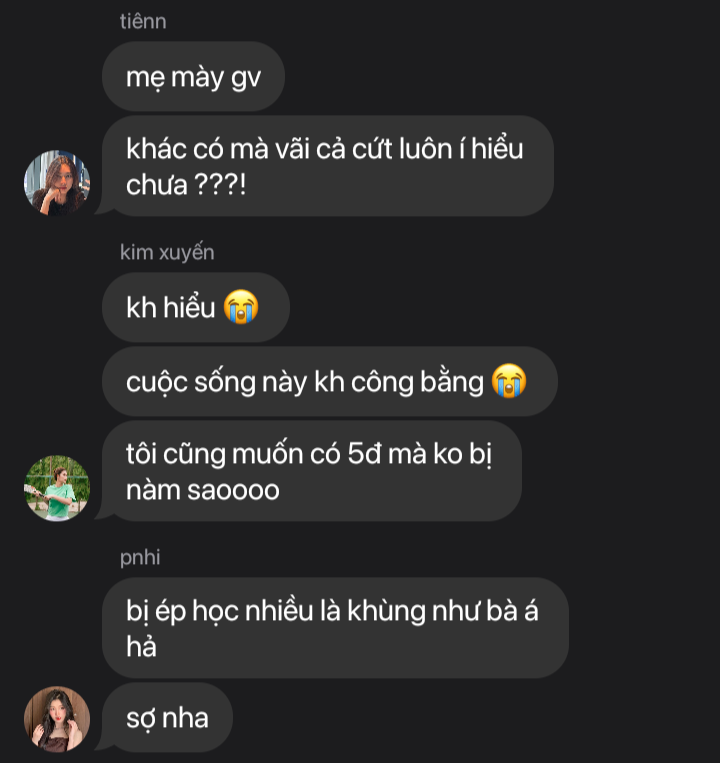The width and height of the screenshot is (720, 763).
Task: Click "5đ" text in kim xuyến's message
Action: (x=364, y=454)
